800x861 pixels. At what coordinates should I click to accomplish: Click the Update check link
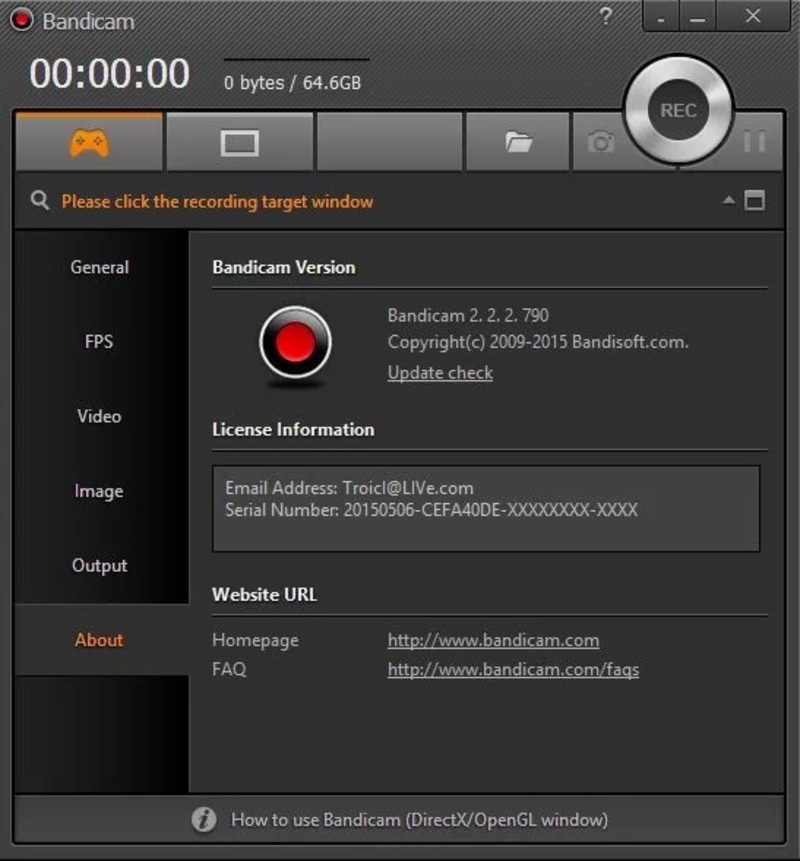point(440,373)
